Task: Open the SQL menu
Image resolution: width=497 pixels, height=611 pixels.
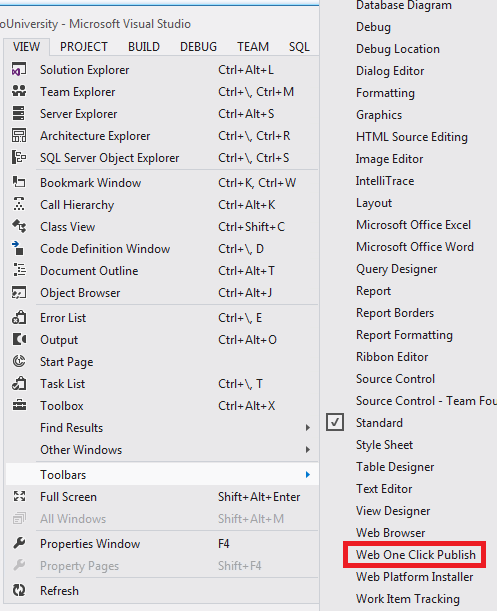Action: (x=299, y=47)
